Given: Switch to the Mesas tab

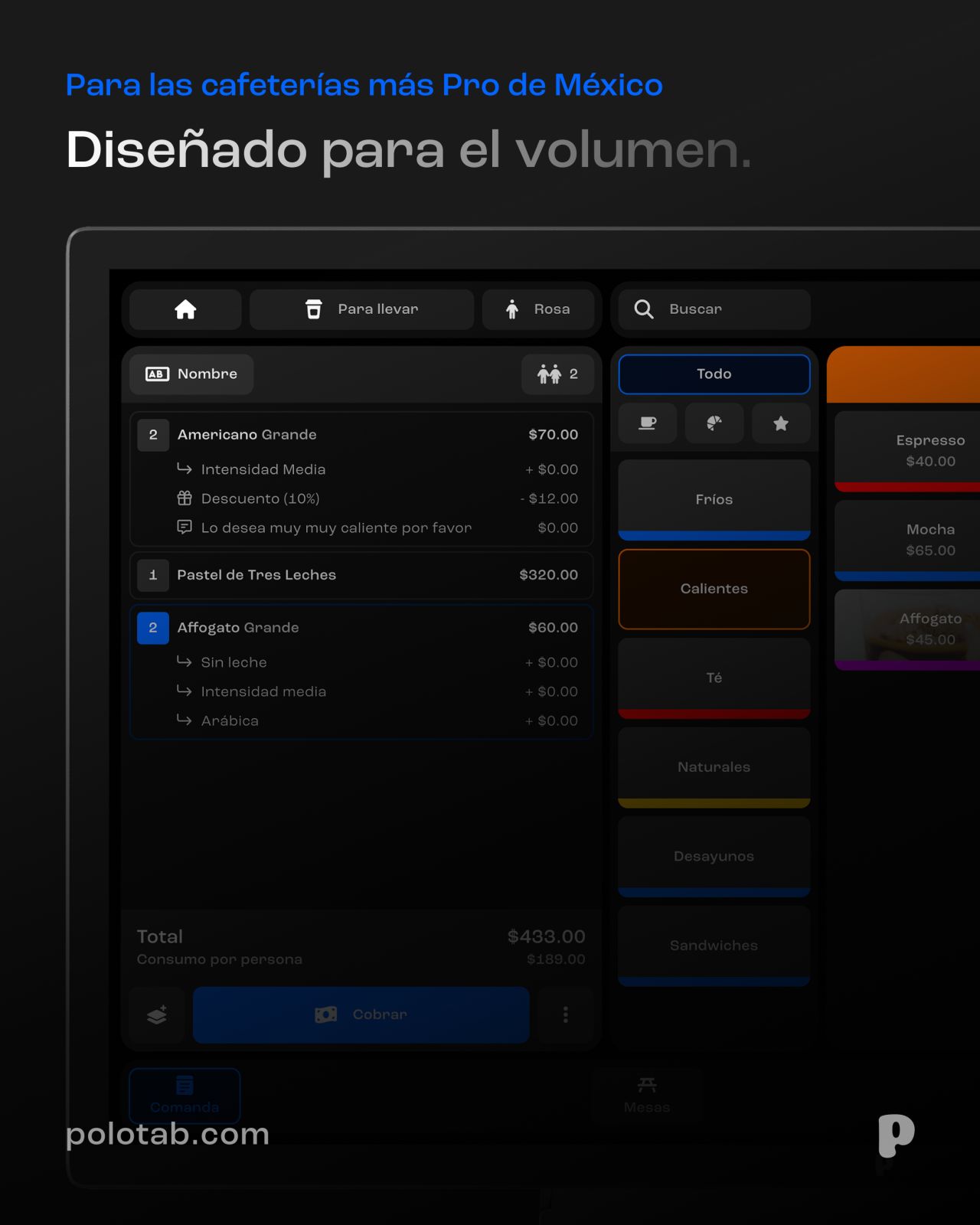Looking at the screenshot, I should 647,1096.
